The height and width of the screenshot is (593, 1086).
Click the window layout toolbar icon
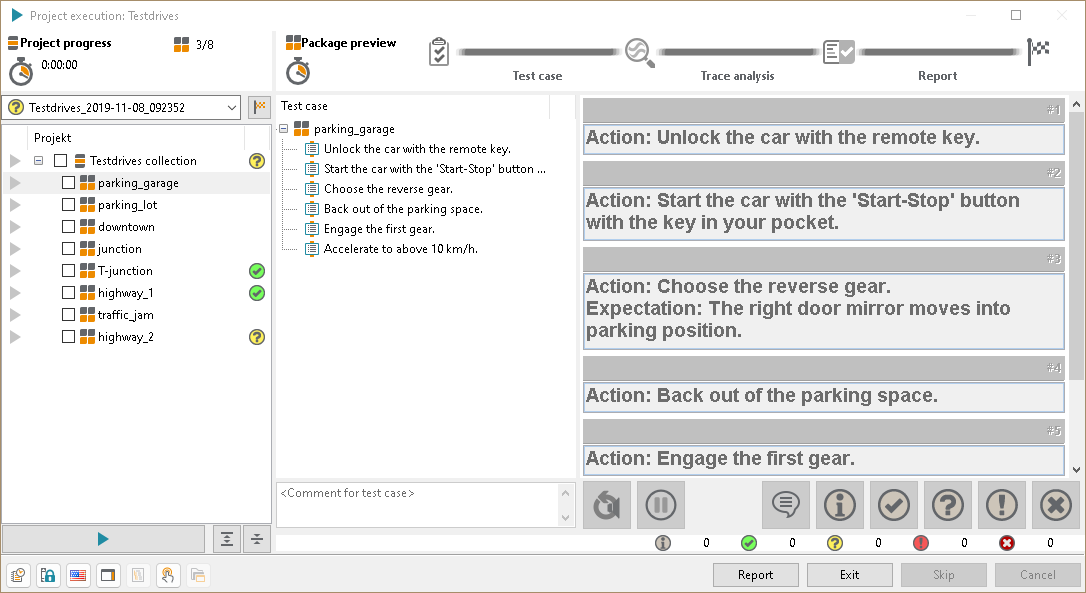(108, 575)
